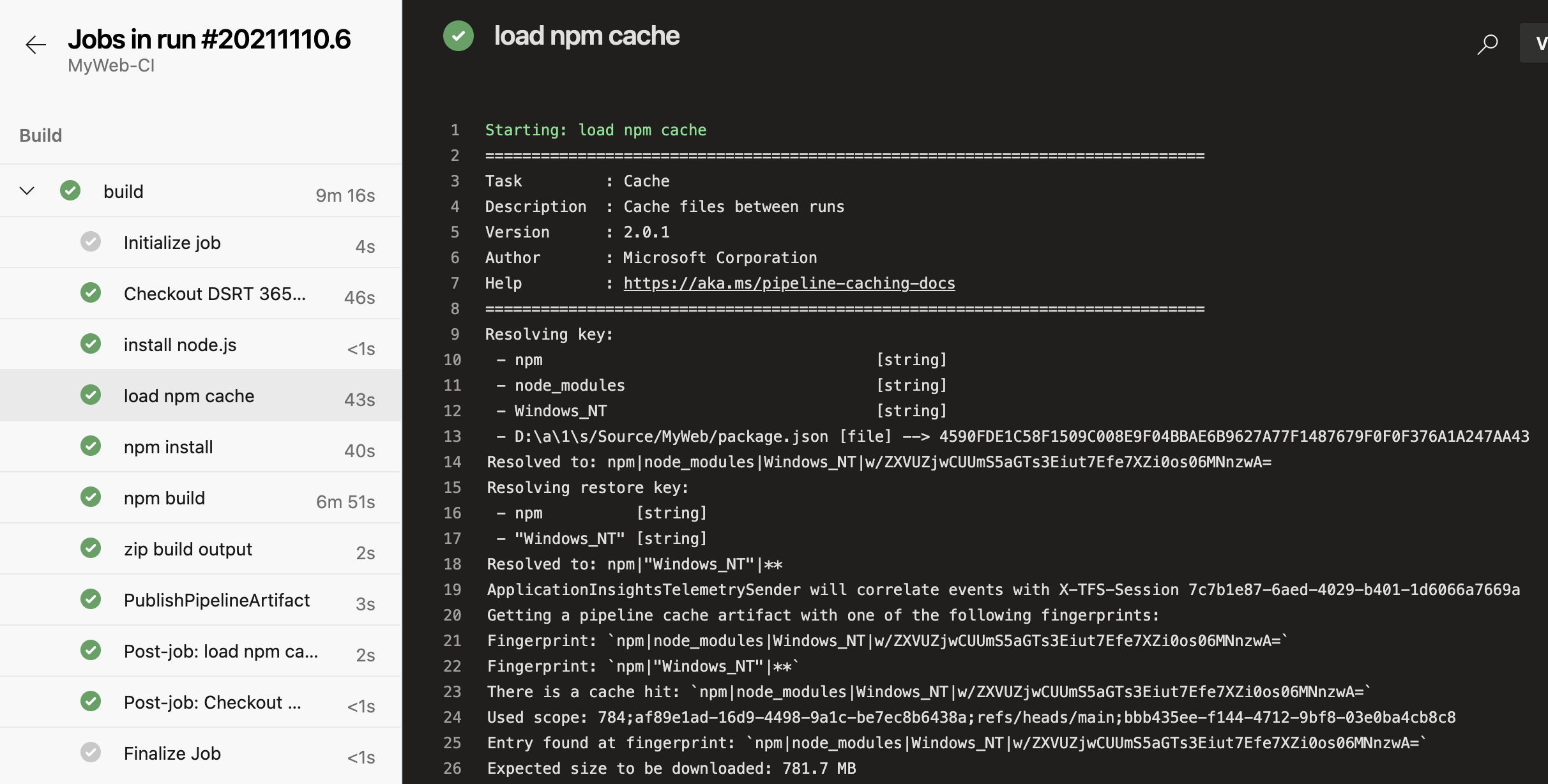1548x784 pixels.
Task: Collapse the build job step list
Action: point(26,190)
